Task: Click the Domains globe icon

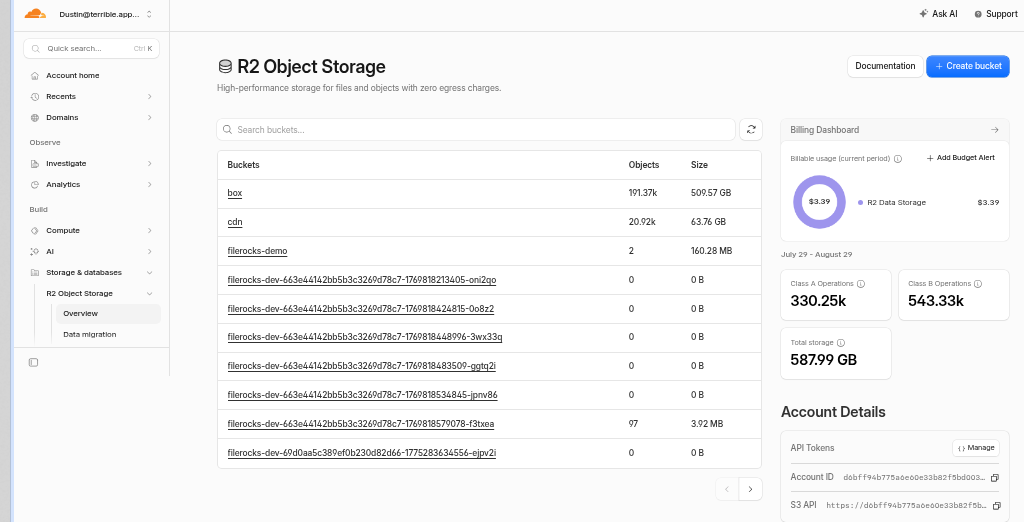Action: (x=35, y=118)
